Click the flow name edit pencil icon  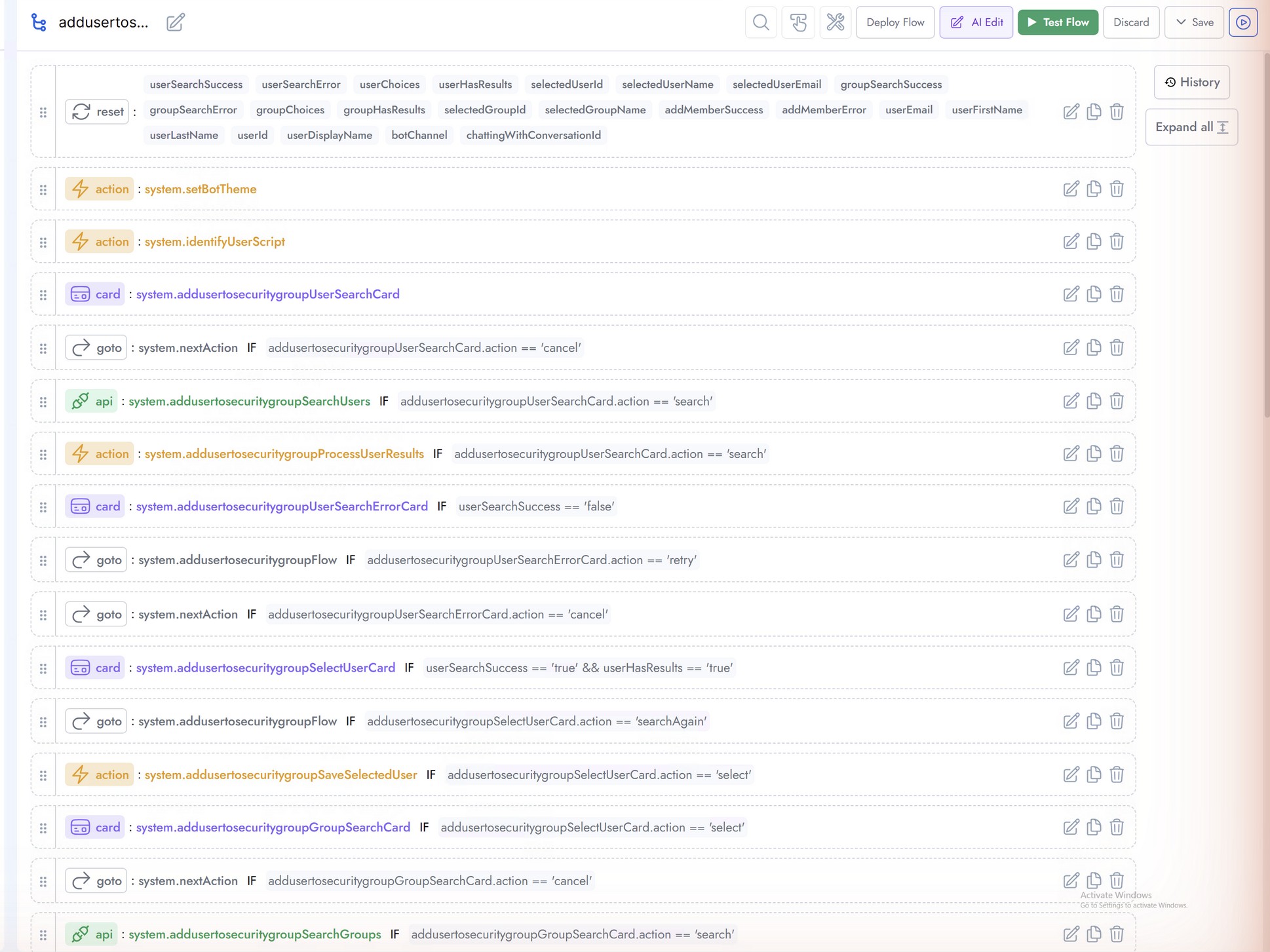(175, 22)
